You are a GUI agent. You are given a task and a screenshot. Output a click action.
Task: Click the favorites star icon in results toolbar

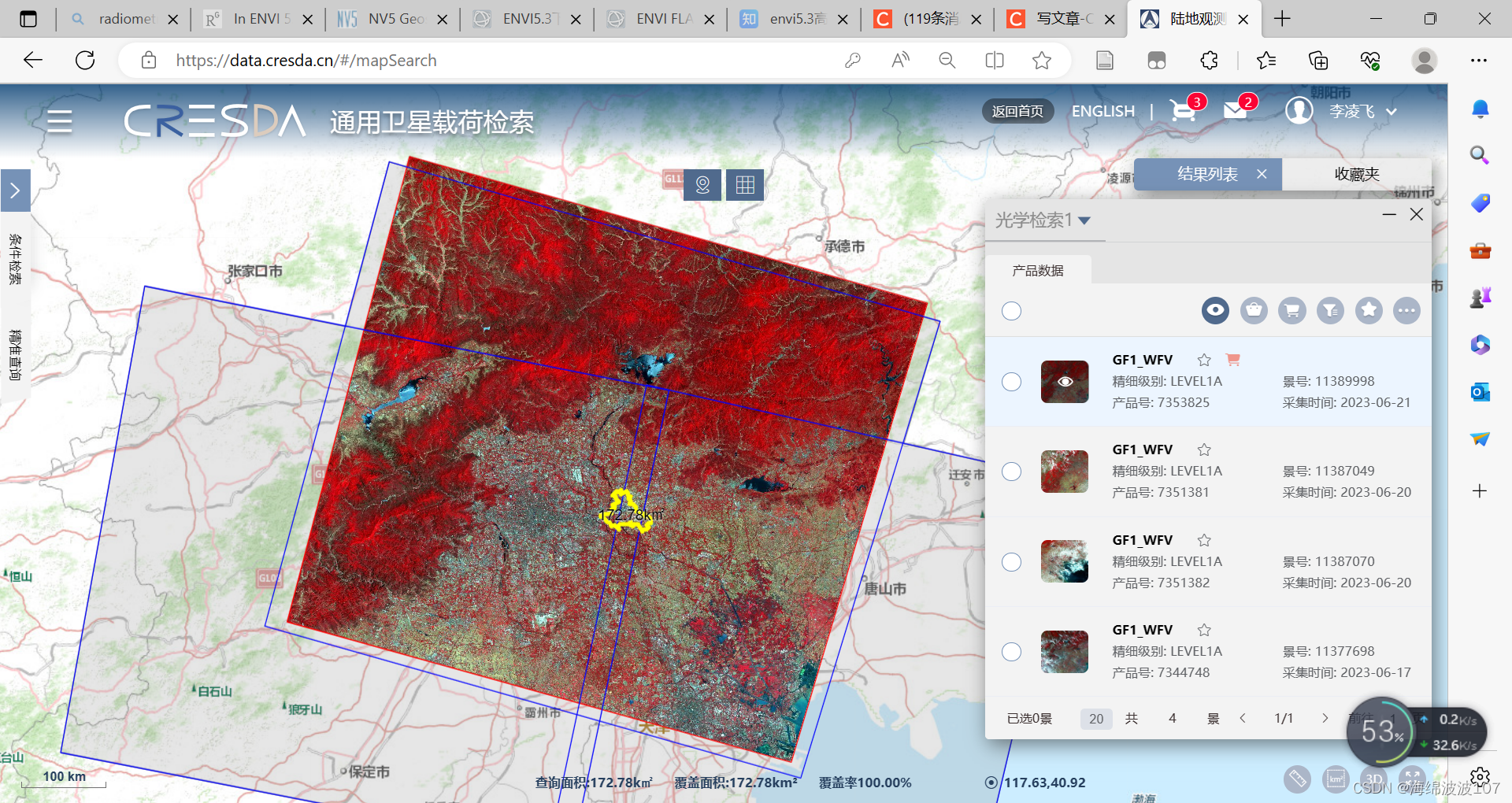coord(1369,311)
